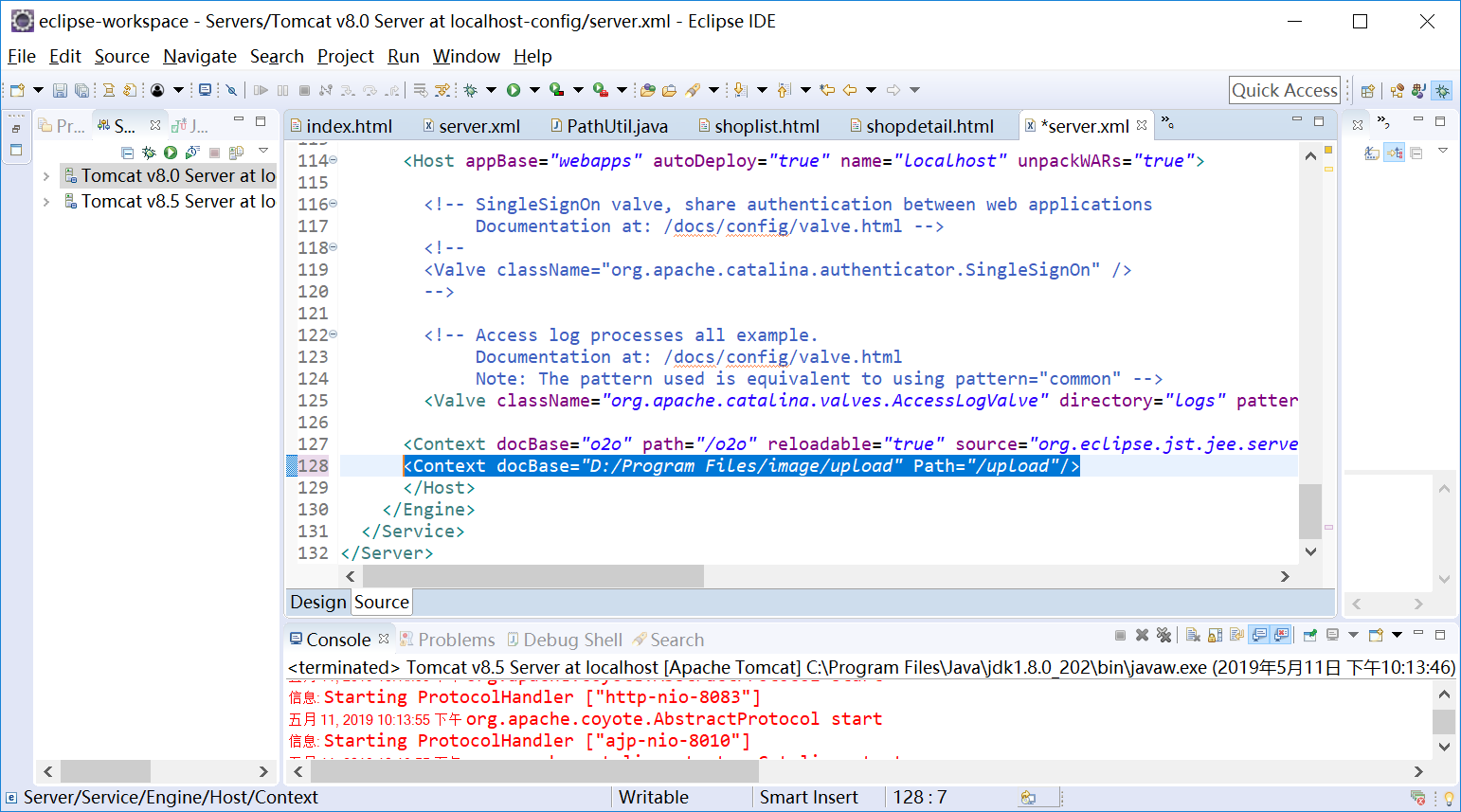This screenshot has height=812, width=1461.
Task: Open the Run configurations dropdown arrow
Action: pyautogui.click(x=534, y=90)
